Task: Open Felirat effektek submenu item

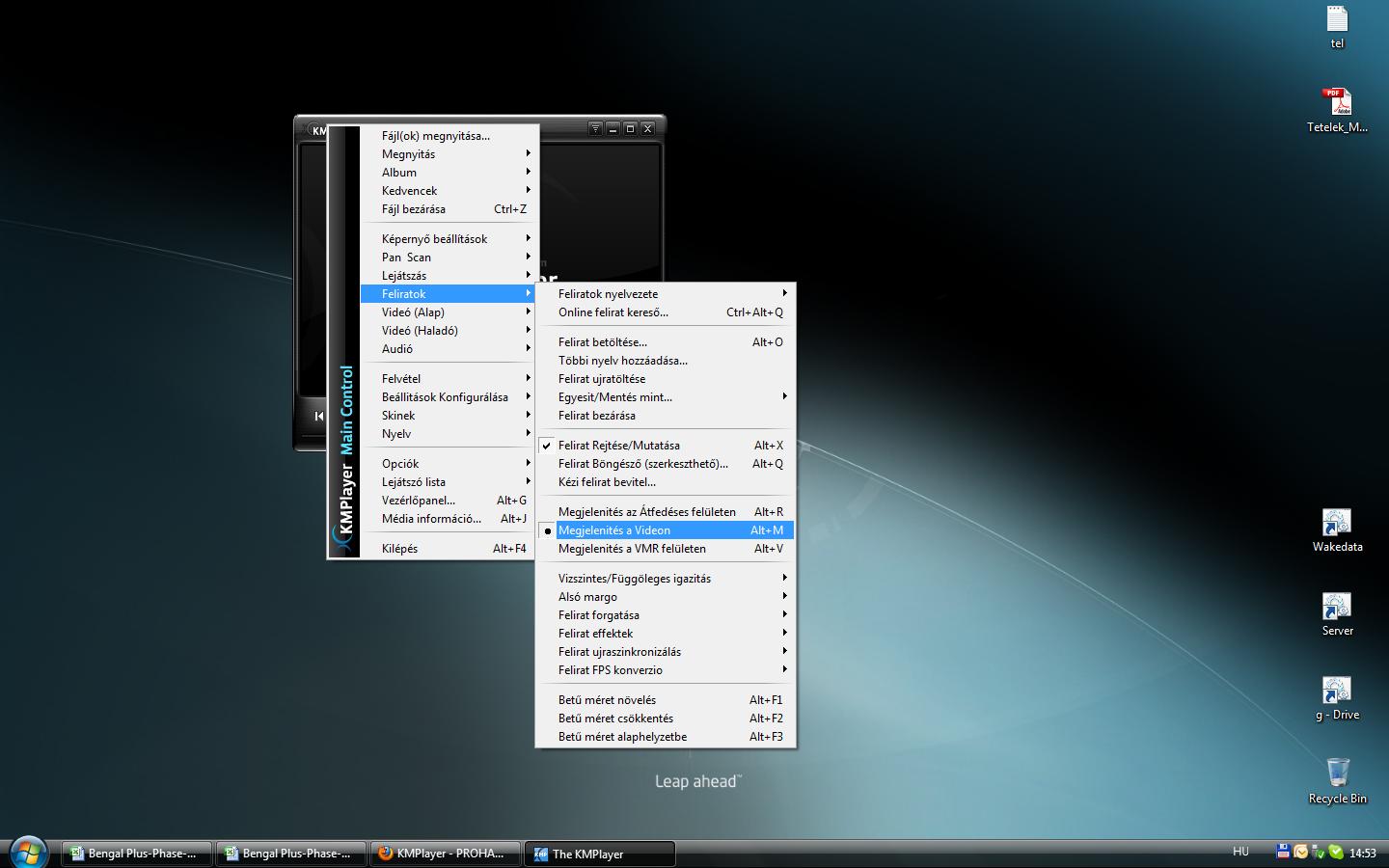Action: coord(666,634)
